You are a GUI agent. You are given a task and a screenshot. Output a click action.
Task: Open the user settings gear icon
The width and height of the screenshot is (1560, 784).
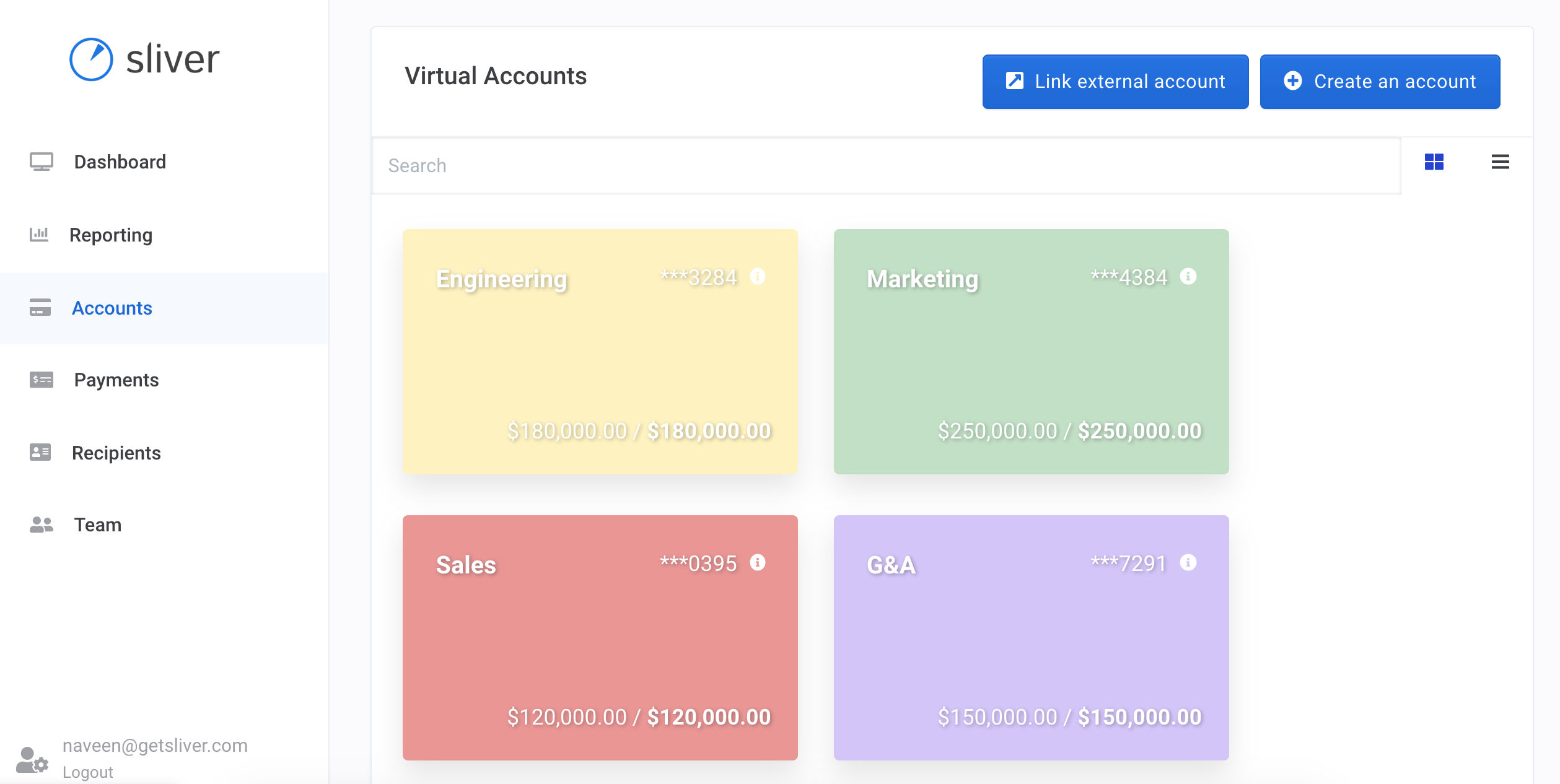[32, 760]
